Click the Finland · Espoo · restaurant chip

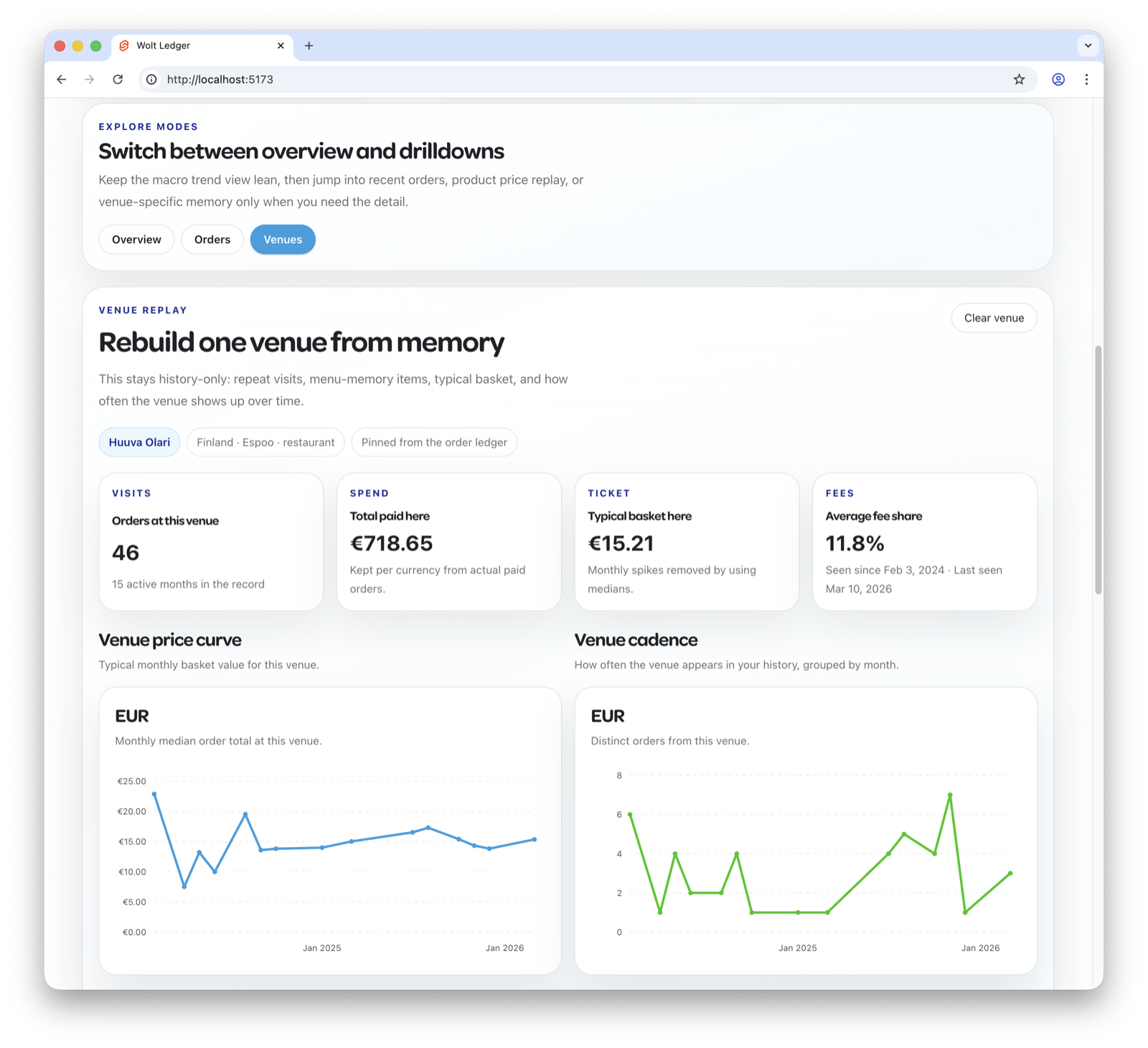point(265,442)
